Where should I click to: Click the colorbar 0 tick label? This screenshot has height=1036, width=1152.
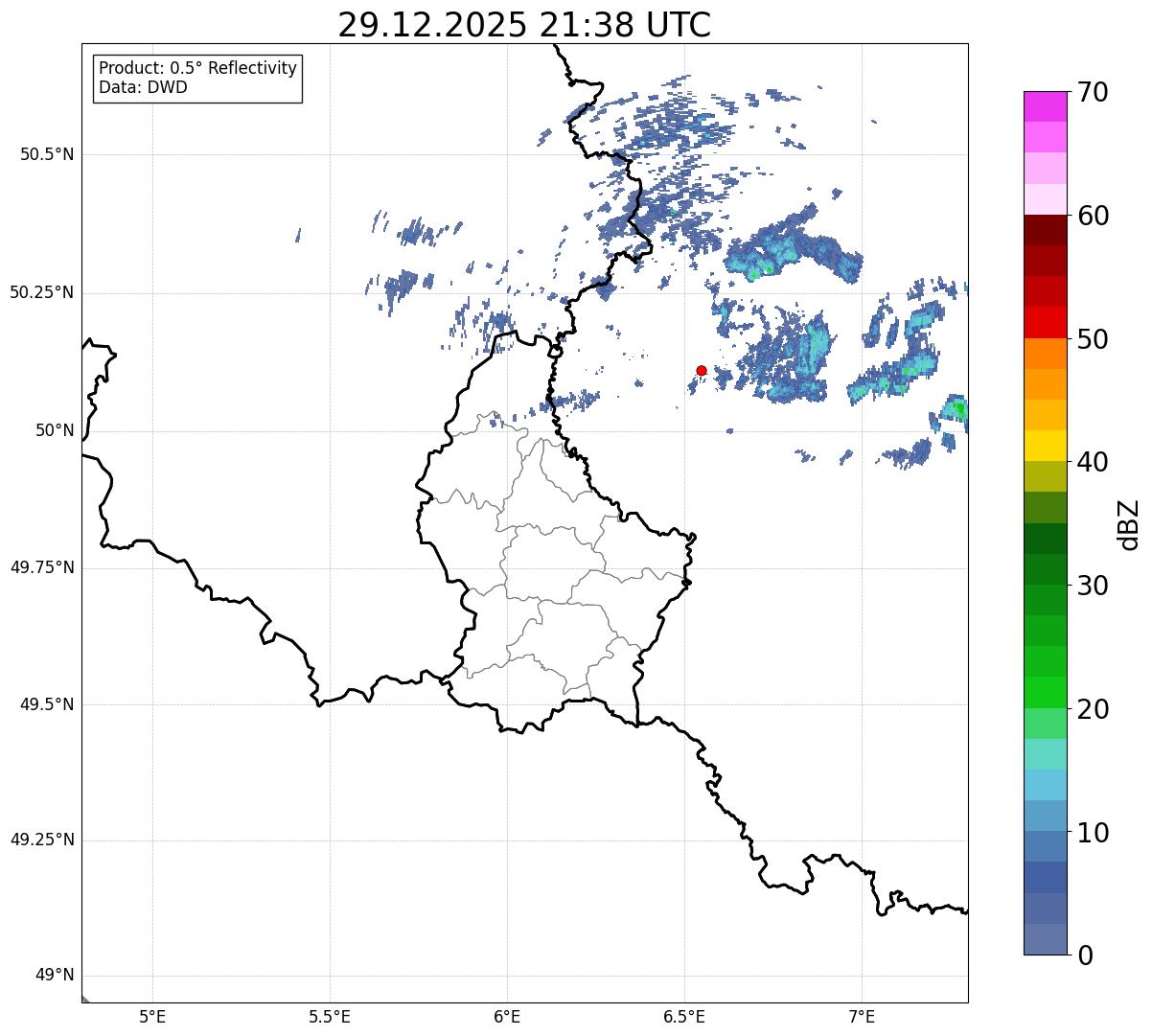(1086, 955)
